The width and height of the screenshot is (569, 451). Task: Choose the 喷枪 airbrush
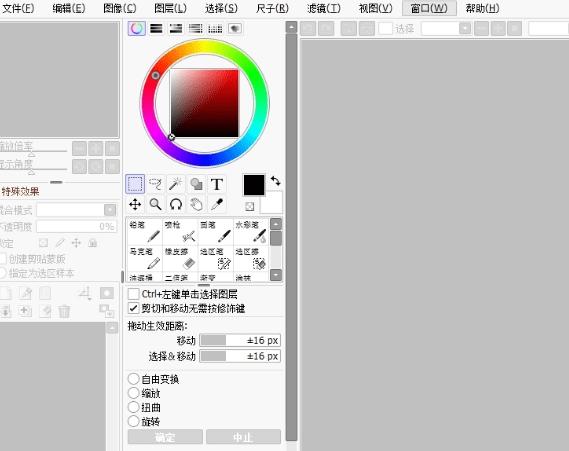pos(180,231)
